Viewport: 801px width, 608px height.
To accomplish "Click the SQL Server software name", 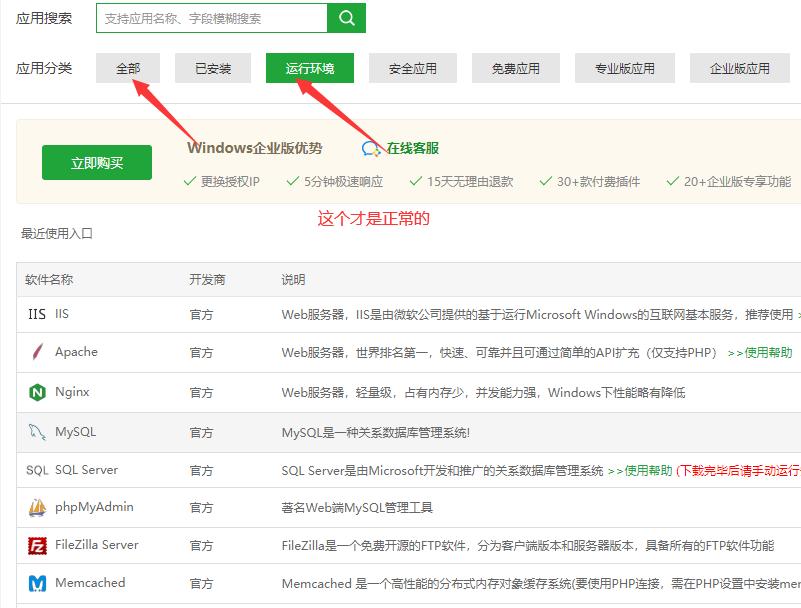I will coord(87,470).
